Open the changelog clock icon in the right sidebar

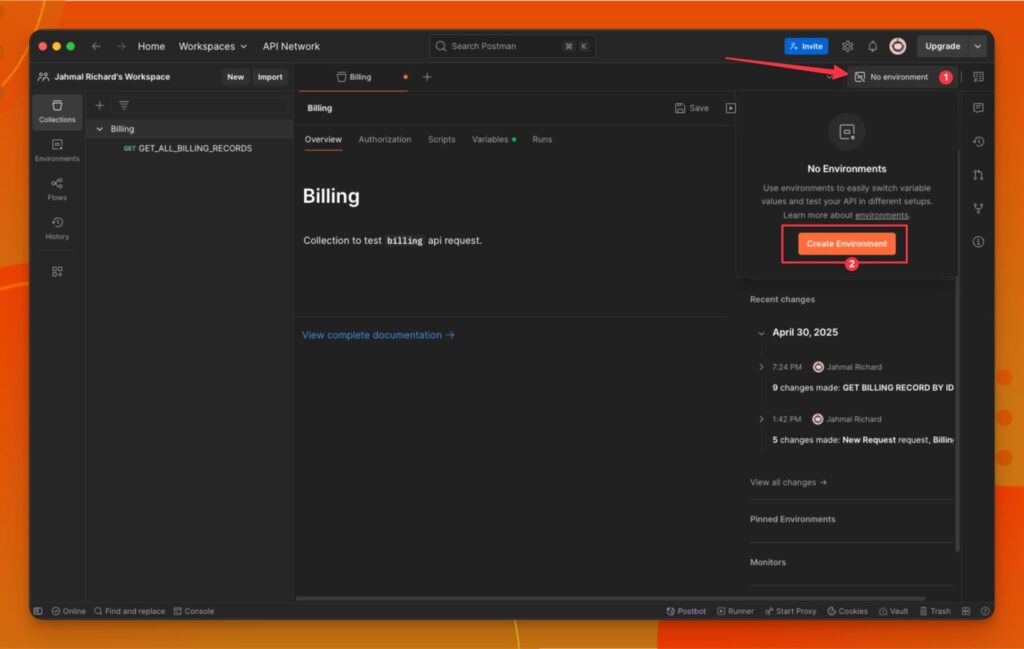(978, 142)
